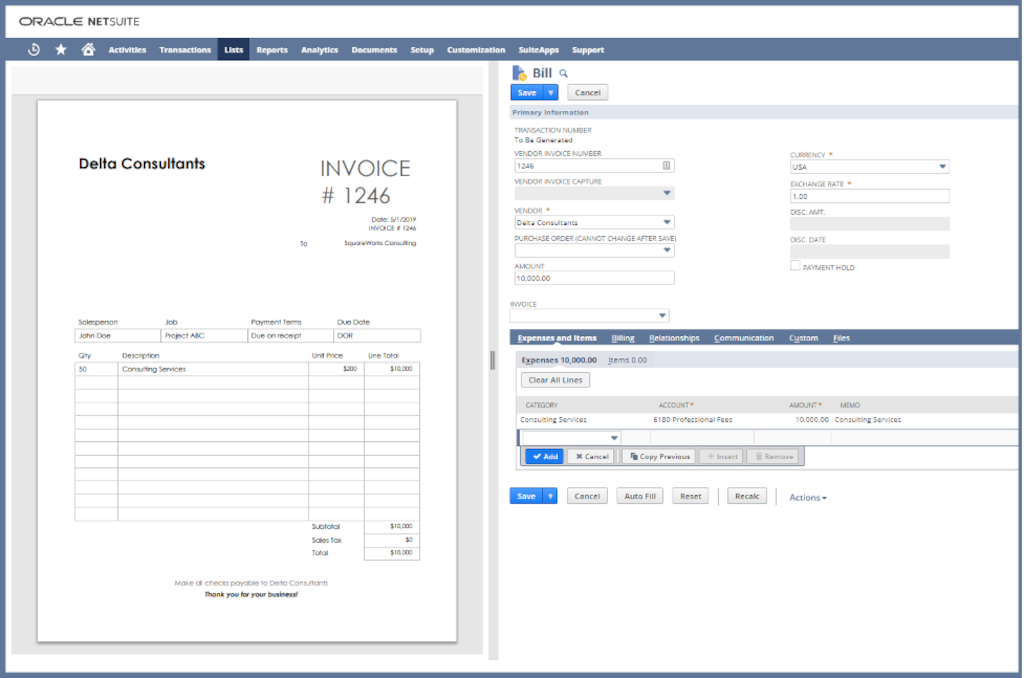
Task: Click the Recalc button
Action: [747, 496]
